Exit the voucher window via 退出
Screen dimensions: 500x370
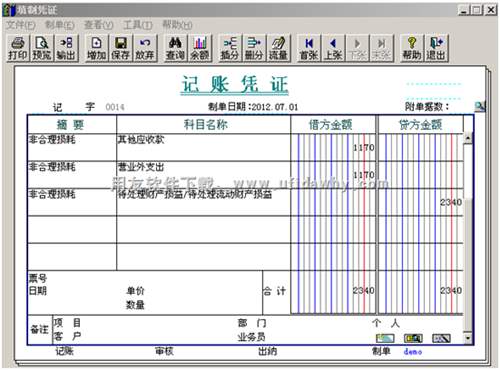click(x=436, y=48)
